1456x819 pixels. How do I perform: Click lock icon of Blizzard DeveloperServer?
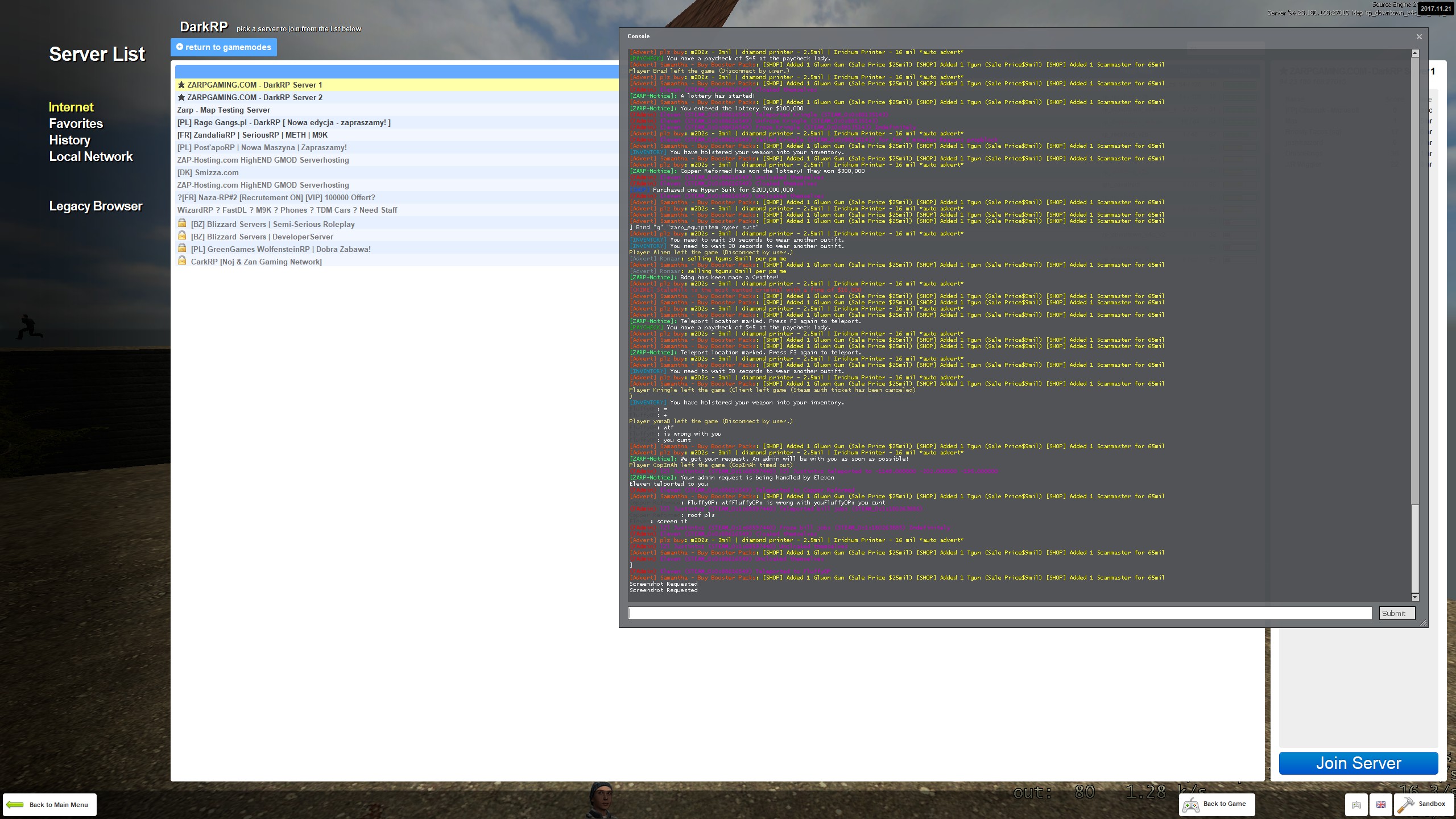tap(182, 235)
